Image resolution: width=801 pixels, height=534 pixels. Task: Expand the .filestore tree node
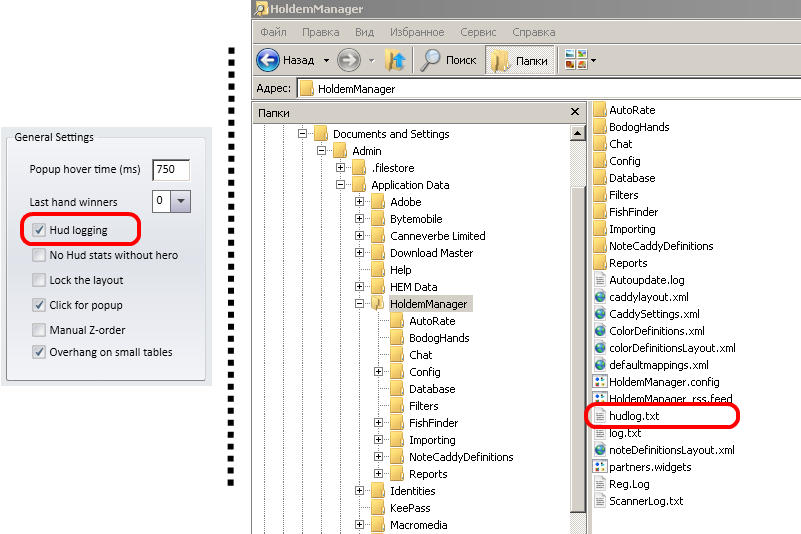coord(341,168)
